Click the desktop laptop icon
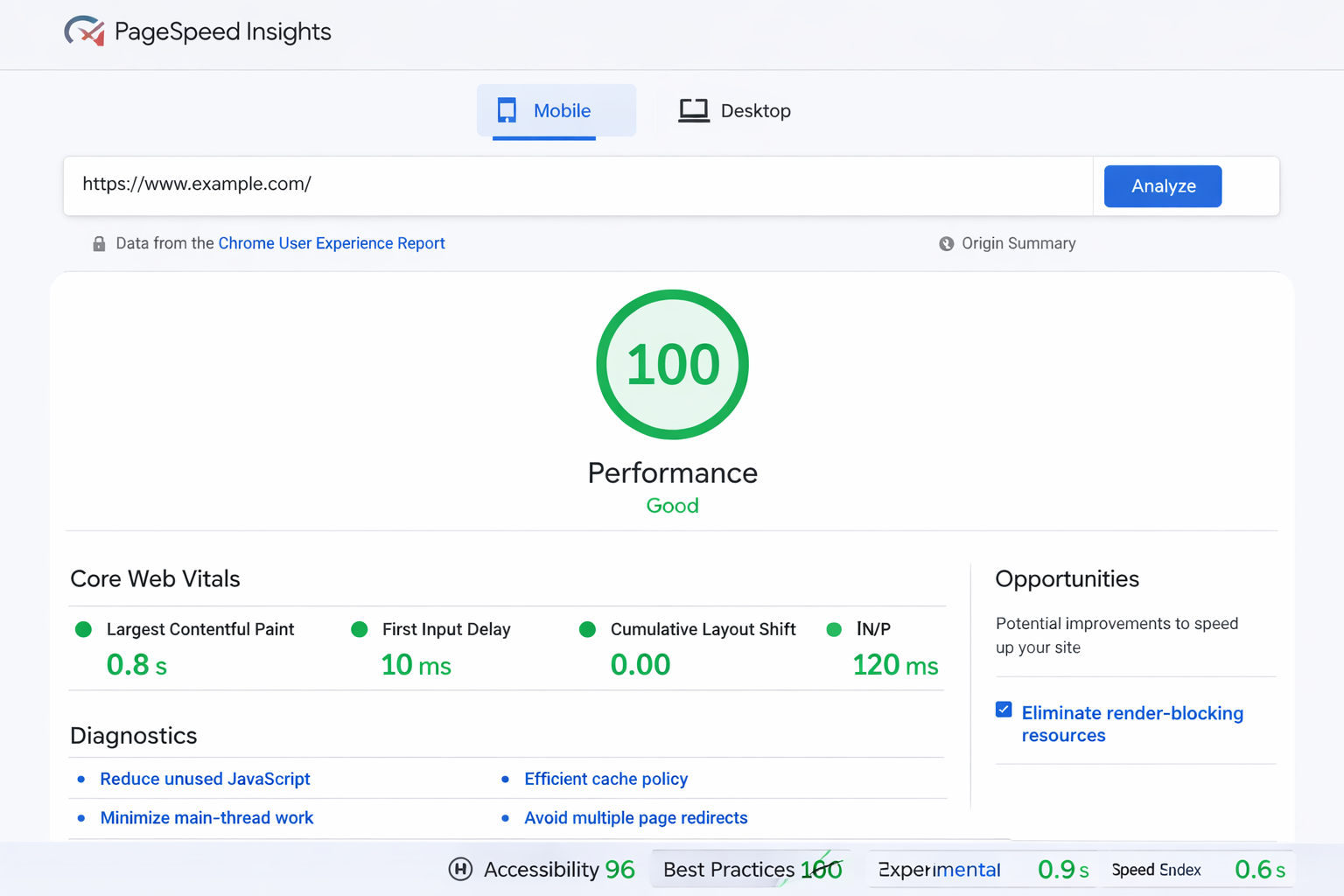 (693, 110)
